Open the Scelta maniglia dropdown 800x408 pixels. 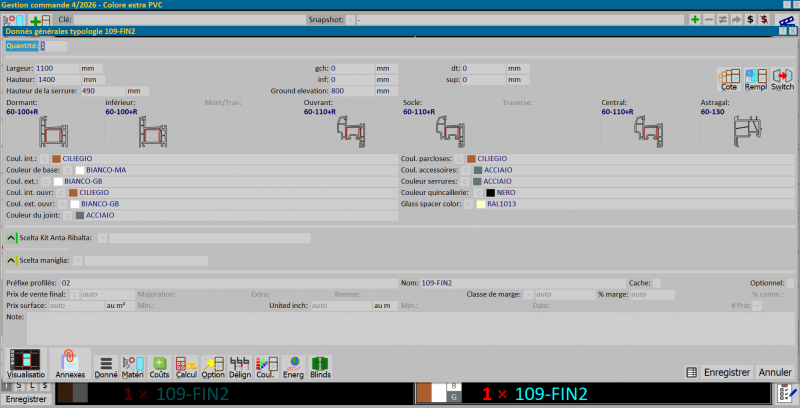pos(78,261)
